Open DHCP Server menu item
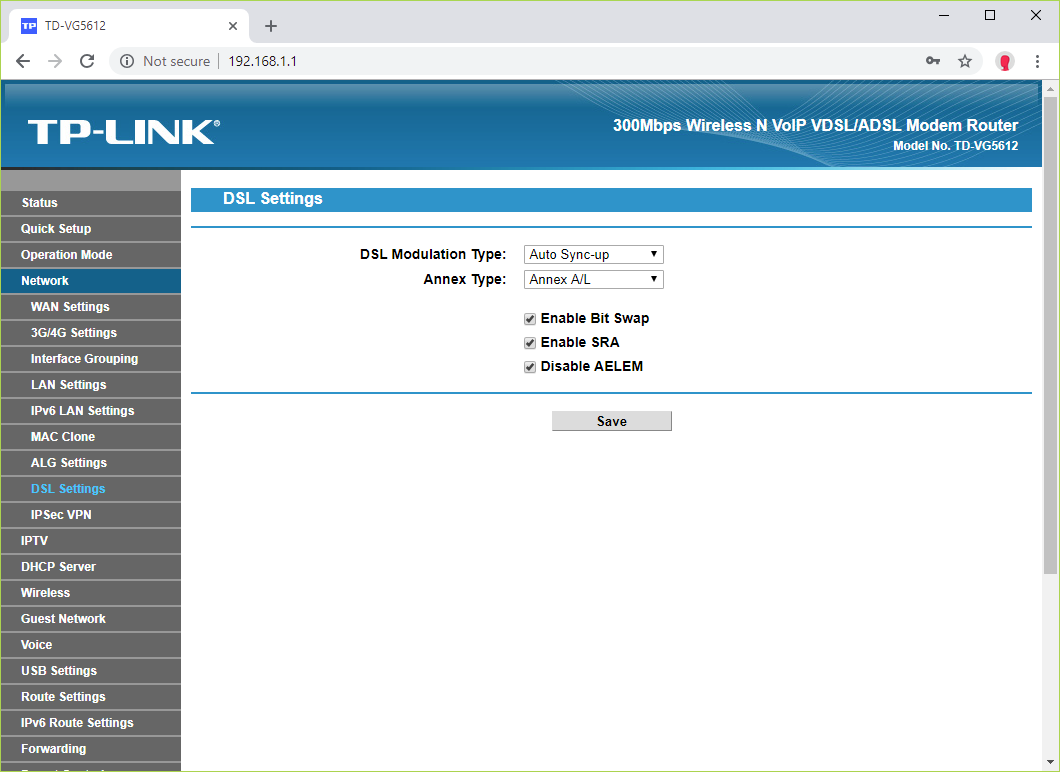Viewport: 1060px width, 772px height. tap(91, 567)
